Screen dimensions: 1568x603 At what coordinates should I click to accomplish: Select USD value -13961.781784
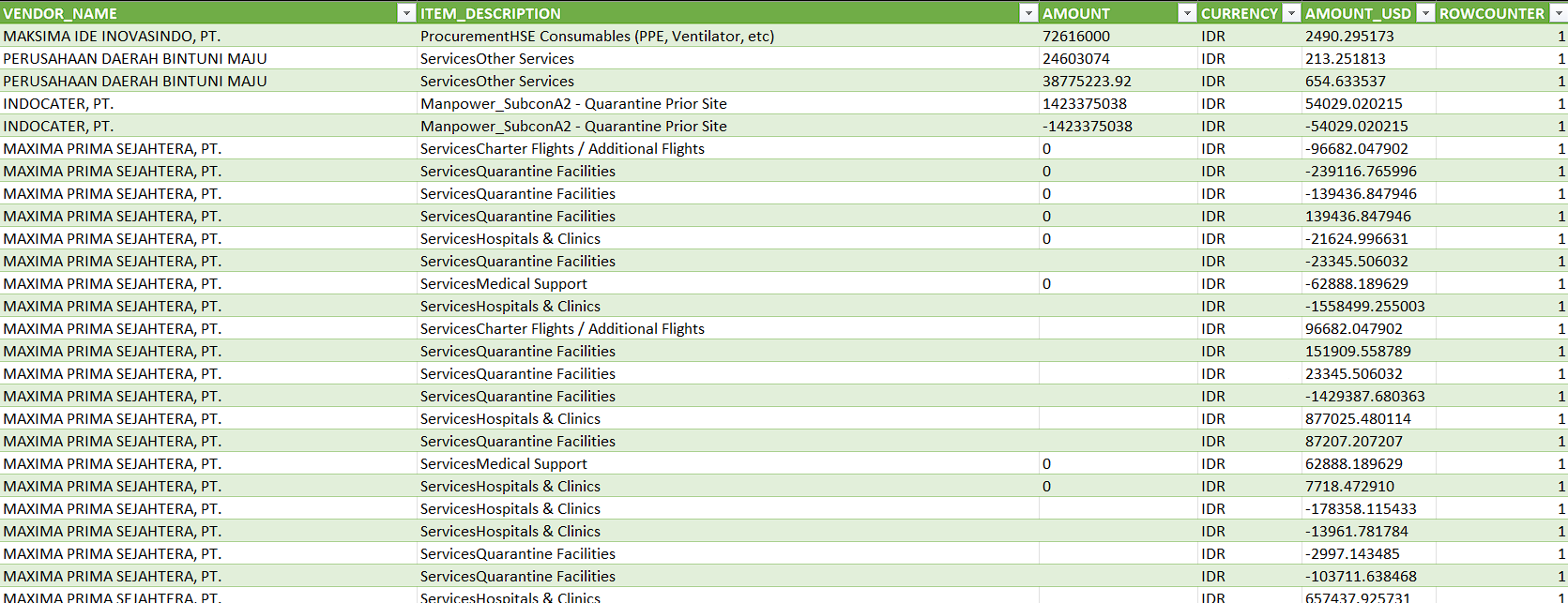(1369, 531)
